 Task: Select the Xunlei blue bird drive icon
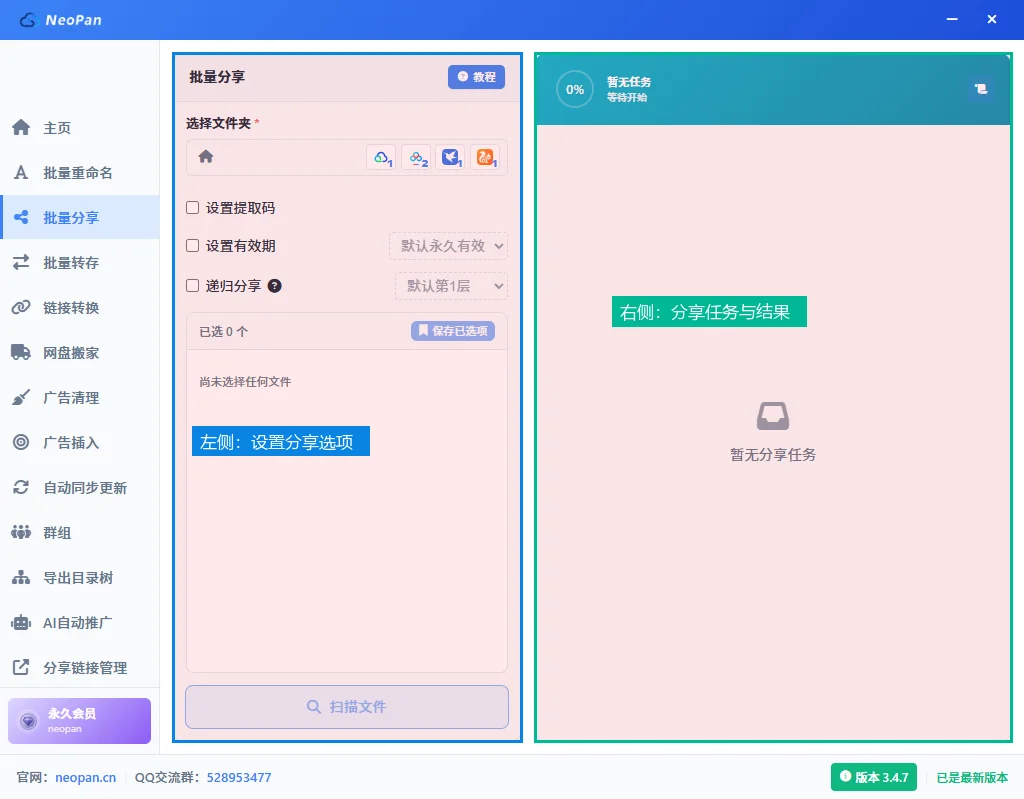tap(451, 157)
